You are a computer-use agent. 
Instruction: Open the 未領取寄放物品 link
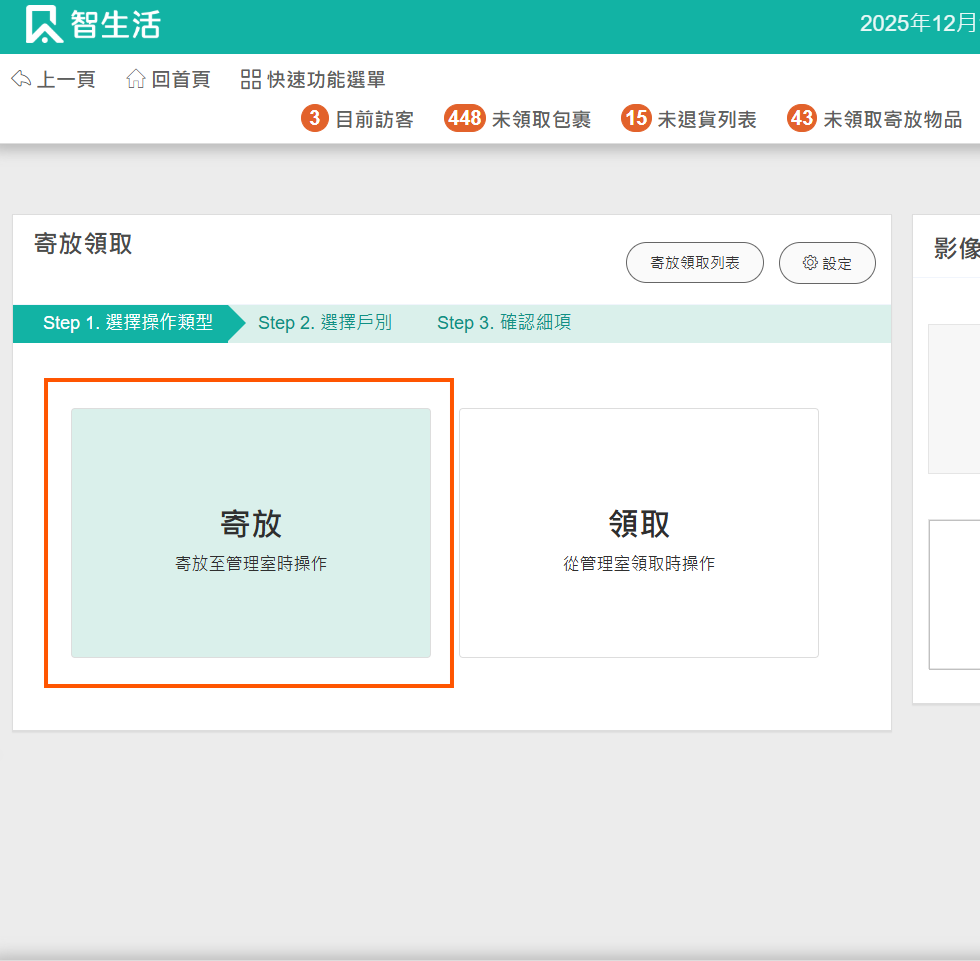[892, 120]
